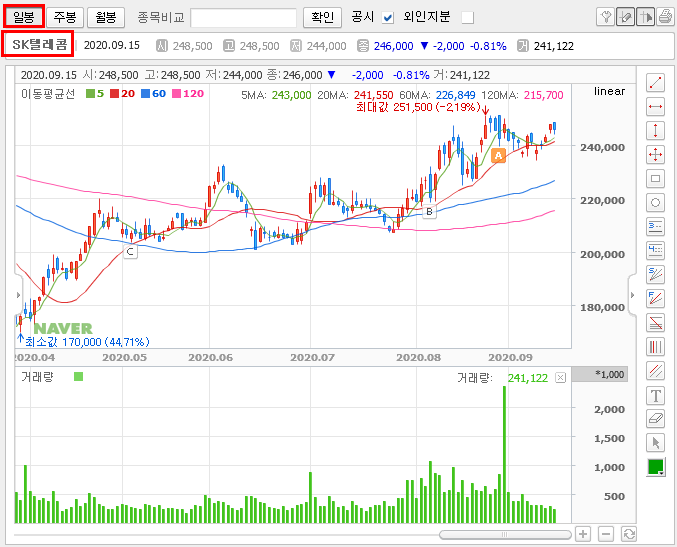Click the closing price 246,000 value
The width and height of the screenshot is (677, 547).
(x=393, y=46)
